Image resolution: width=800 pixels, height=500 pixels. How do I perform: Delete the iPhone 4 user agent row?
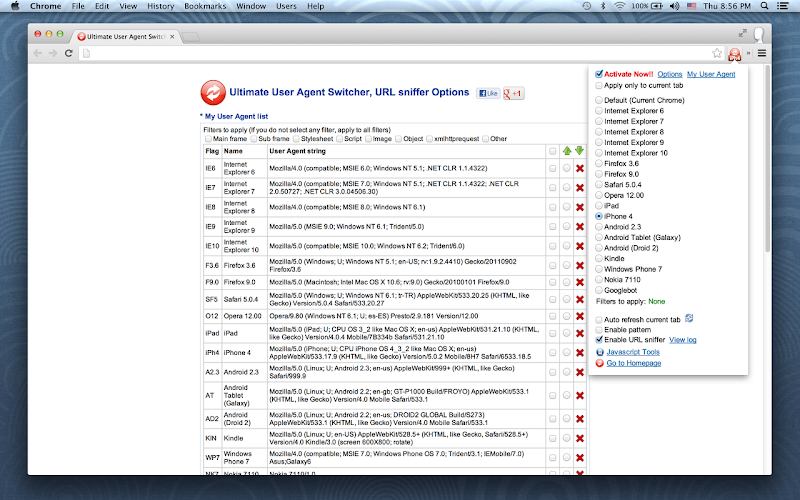coord(580,353)
